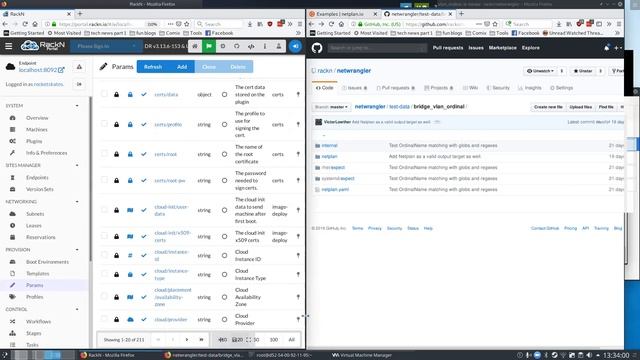This screenshot has height=360, width=640.
Task: Switch to Pull requests repo tab
Action: pos(395,88)
